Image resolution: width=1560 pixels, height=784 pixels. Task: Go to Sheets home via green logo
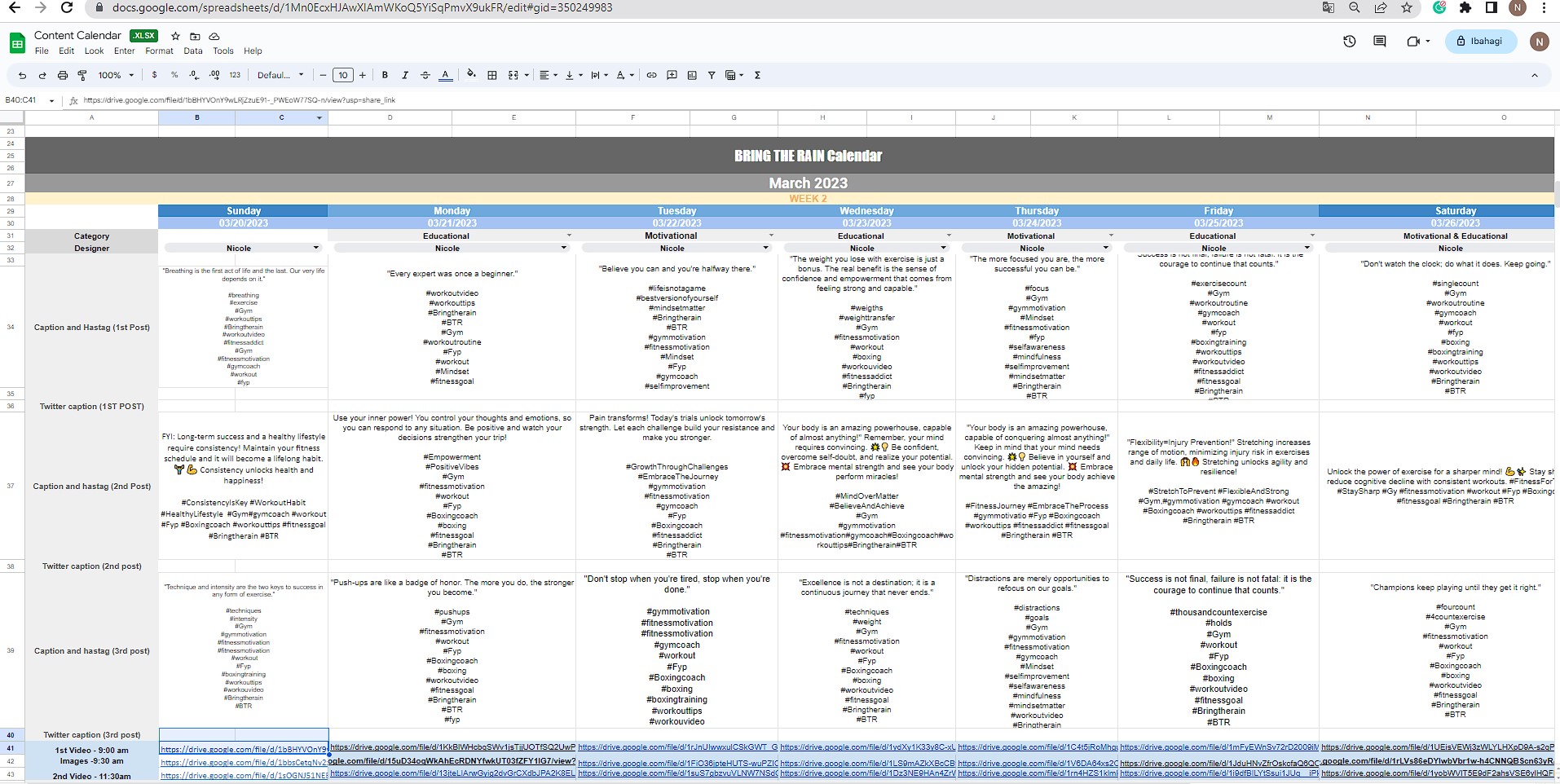[x=17, y=42]
